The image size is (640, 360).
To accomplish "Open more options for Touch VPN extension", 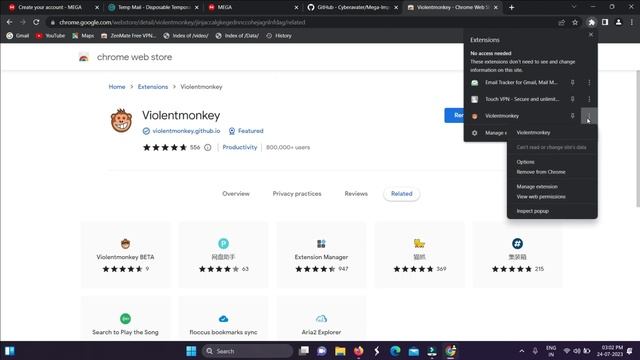I will [x=589, y=99].
